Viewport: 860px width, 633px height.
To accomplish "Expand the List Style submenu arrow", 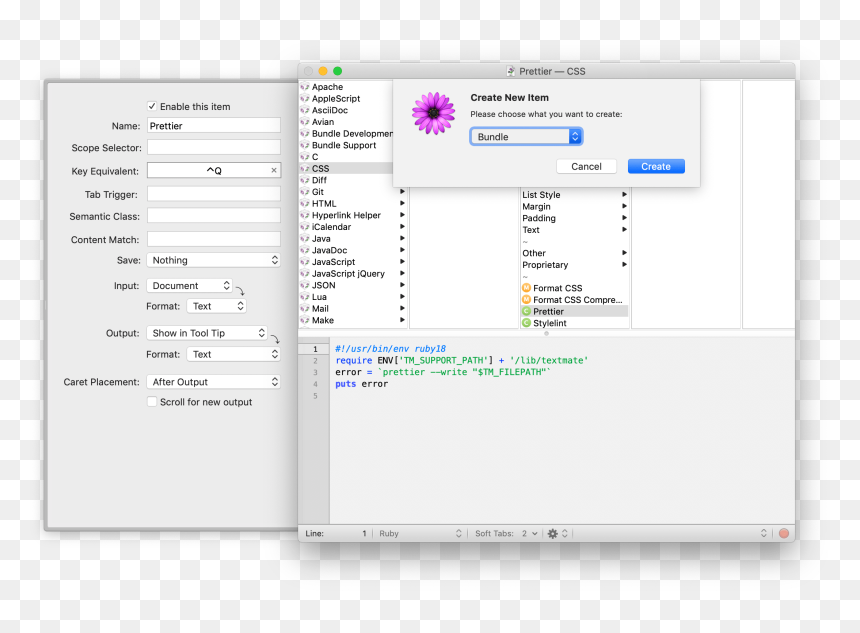I will coord(624,195).
